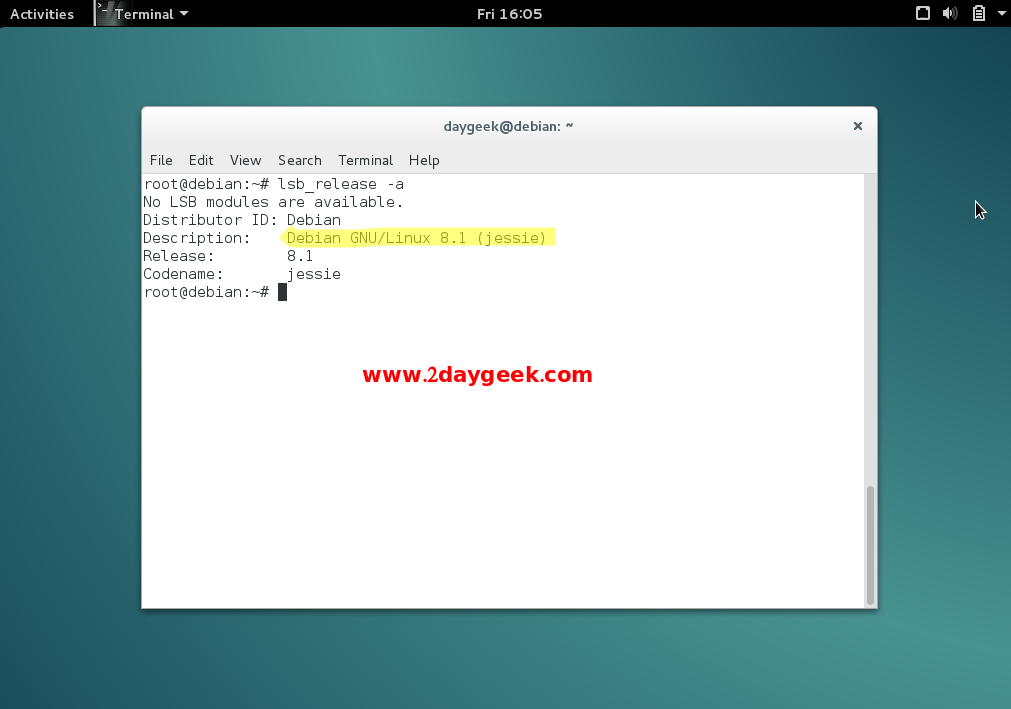Screen dimensions: 1011x709
Task: Click the Activities button
Action: [42, 14]
